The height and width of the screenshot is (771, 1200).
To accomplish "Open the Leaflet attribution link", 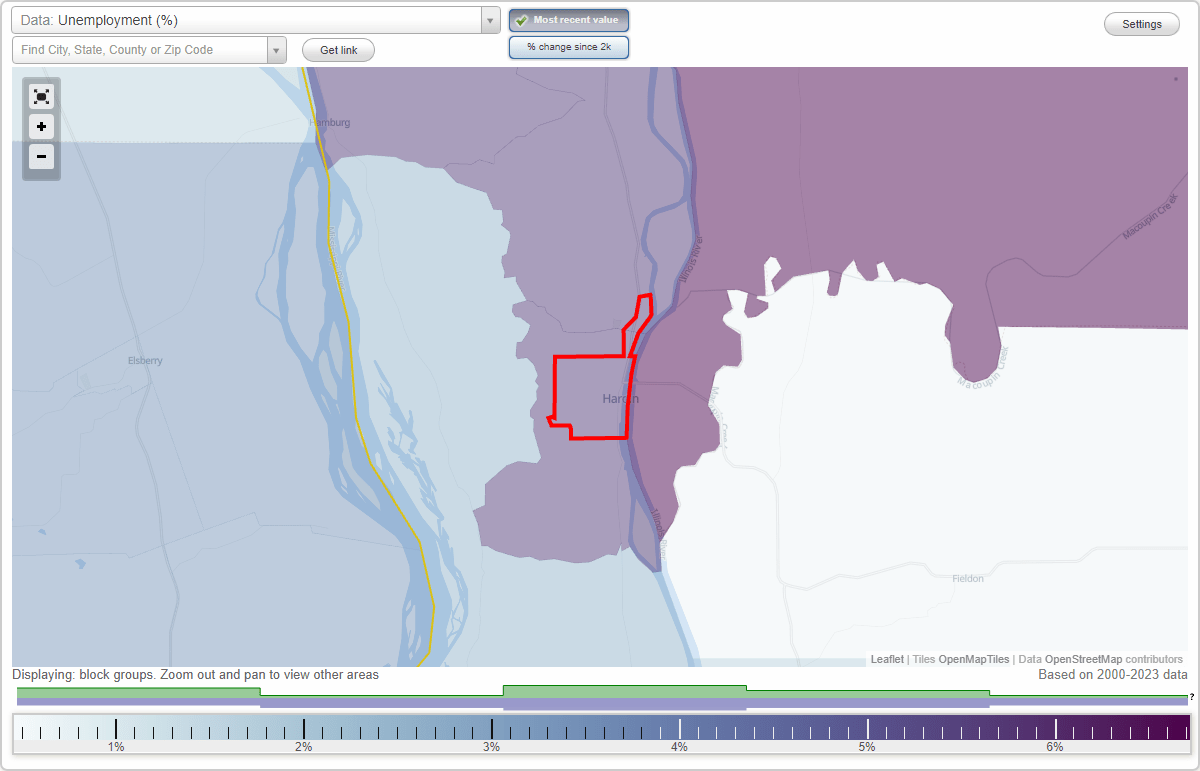I will [884, 659].
